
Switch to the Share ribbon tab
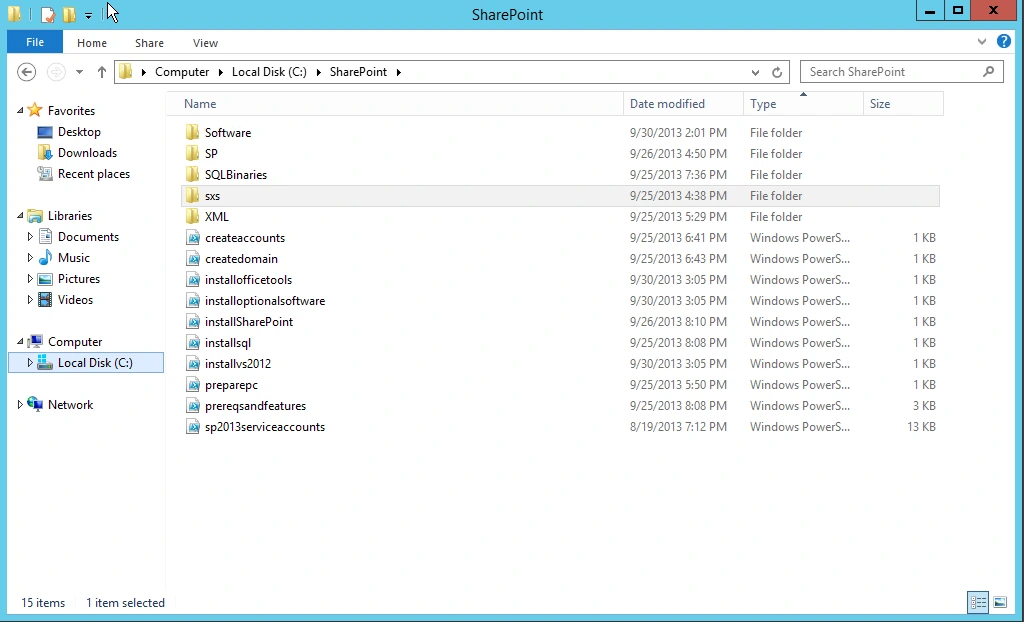pos(149,42)
